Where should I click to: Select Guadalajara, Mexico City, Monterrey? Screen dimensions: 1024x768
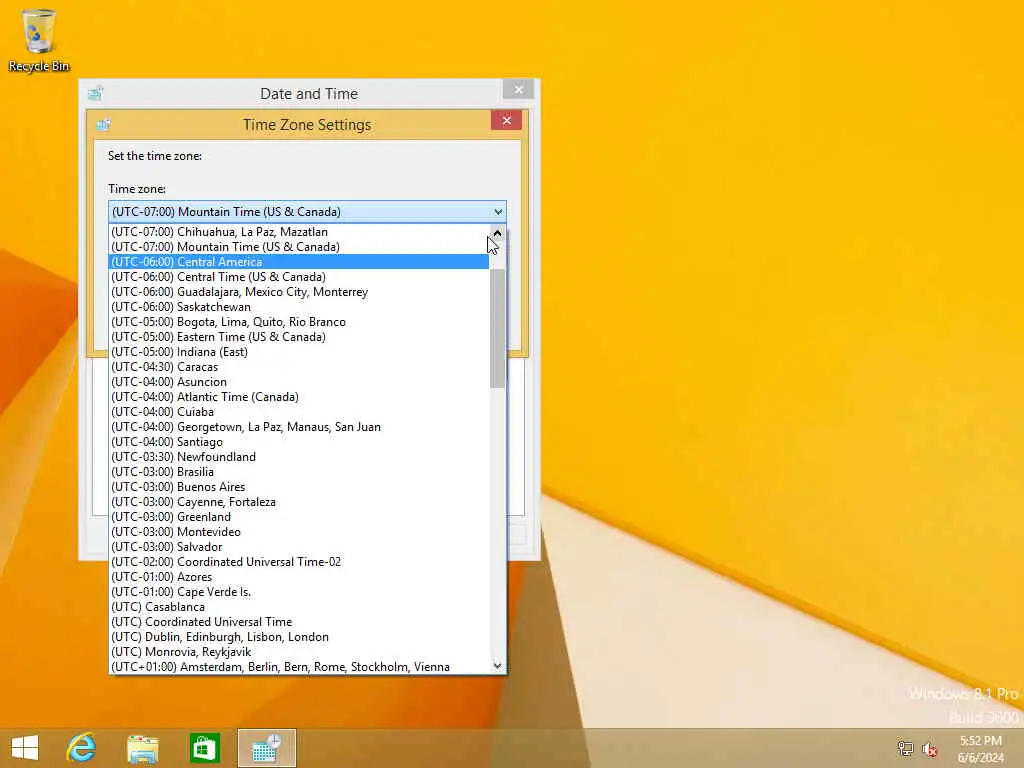click(299, 292)
